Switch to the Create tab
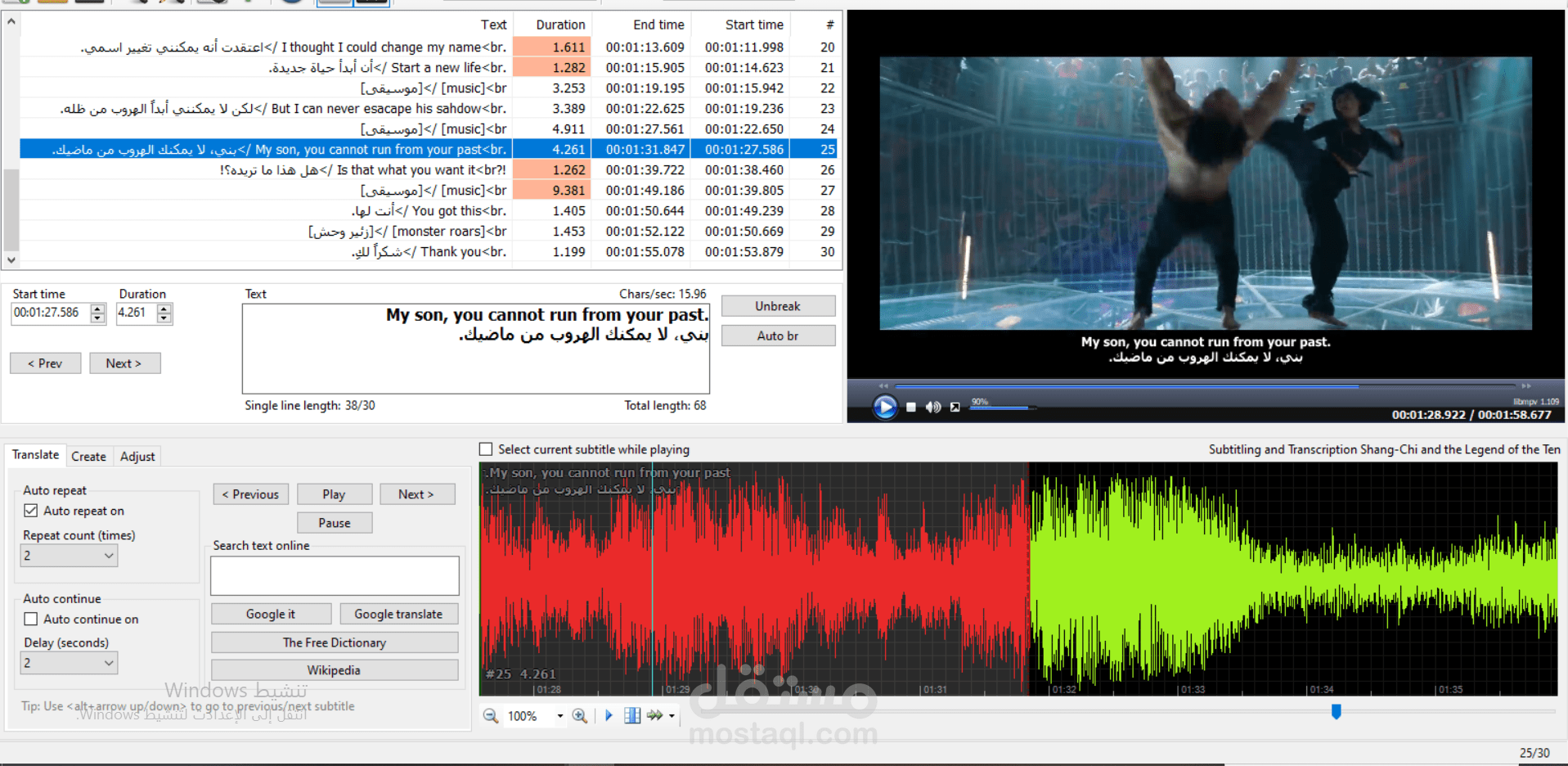Image resolution: width=1568 pixels, height=766 pixels. (88, 457)
